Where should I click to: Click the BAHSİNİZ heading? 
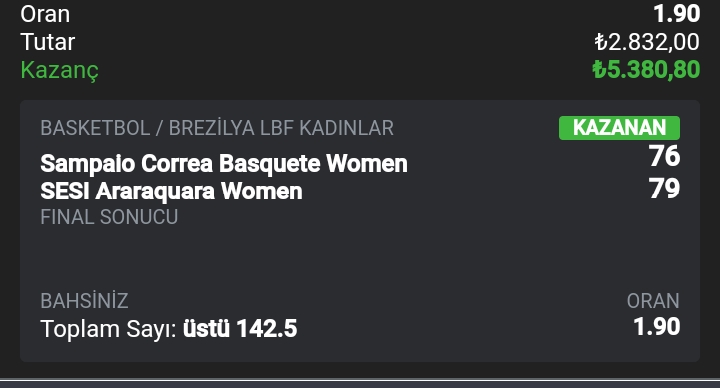tap(84, 301)
